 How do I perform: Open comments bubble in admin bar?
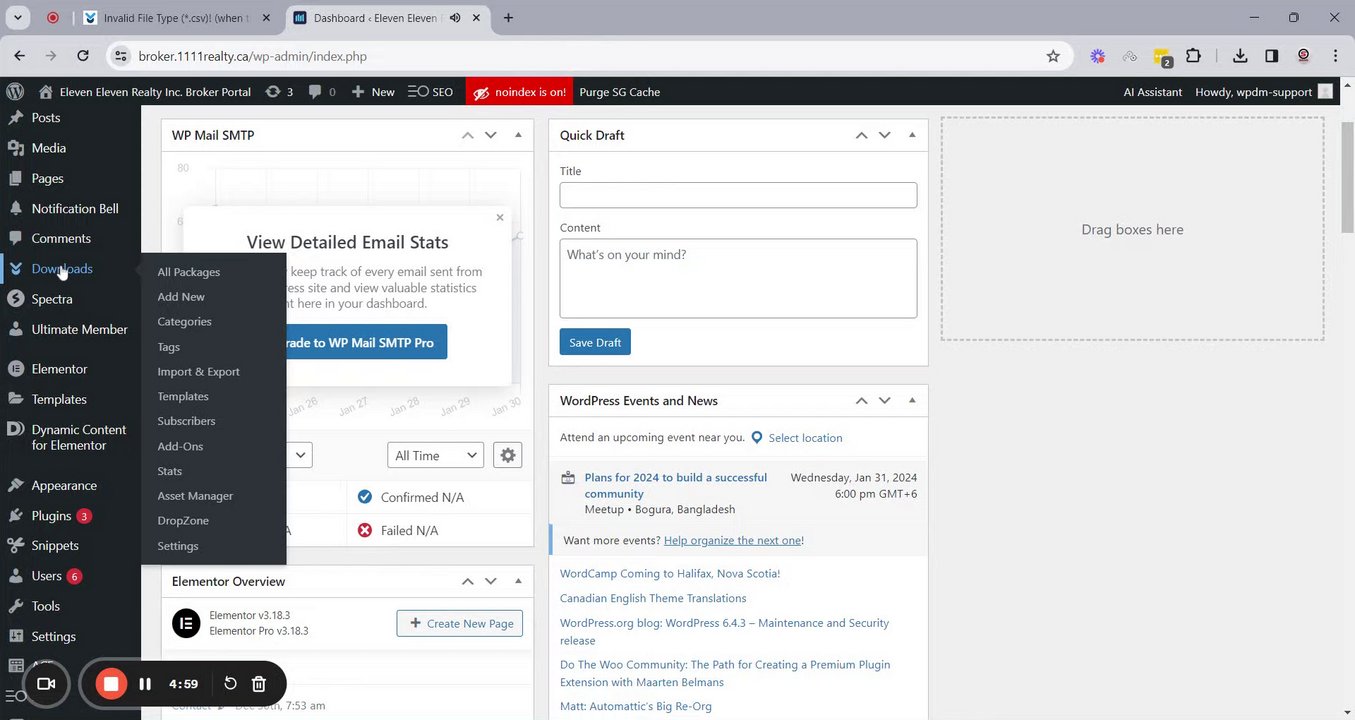pyautogui.click(x=322, y=91)
